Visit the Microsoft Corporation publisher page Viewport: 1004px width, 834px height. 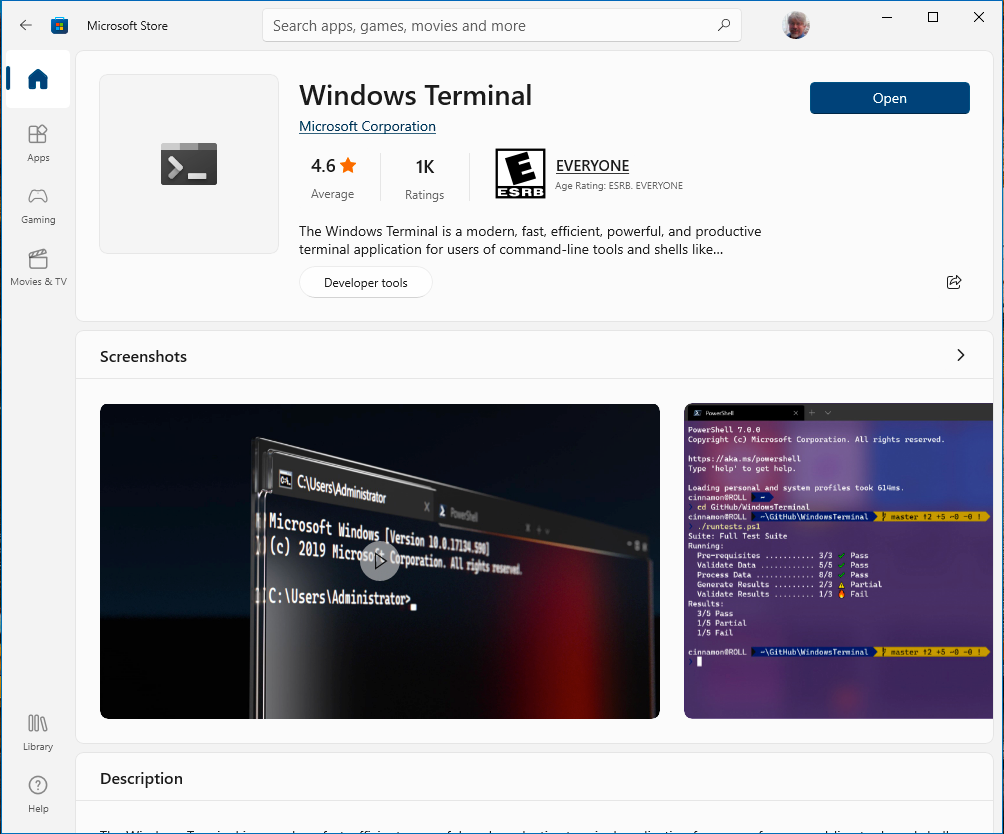(x=366, y=126)
